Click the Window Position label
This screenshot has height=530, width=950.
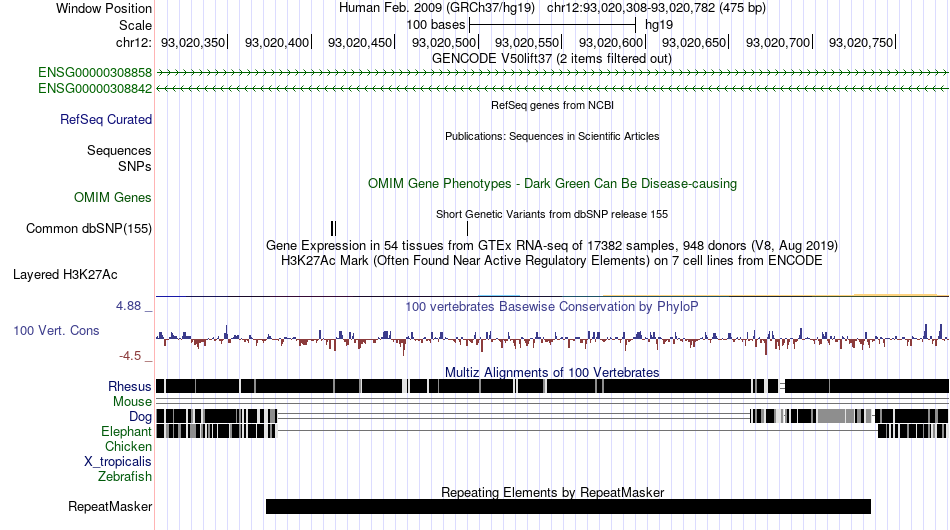point(104,8)
